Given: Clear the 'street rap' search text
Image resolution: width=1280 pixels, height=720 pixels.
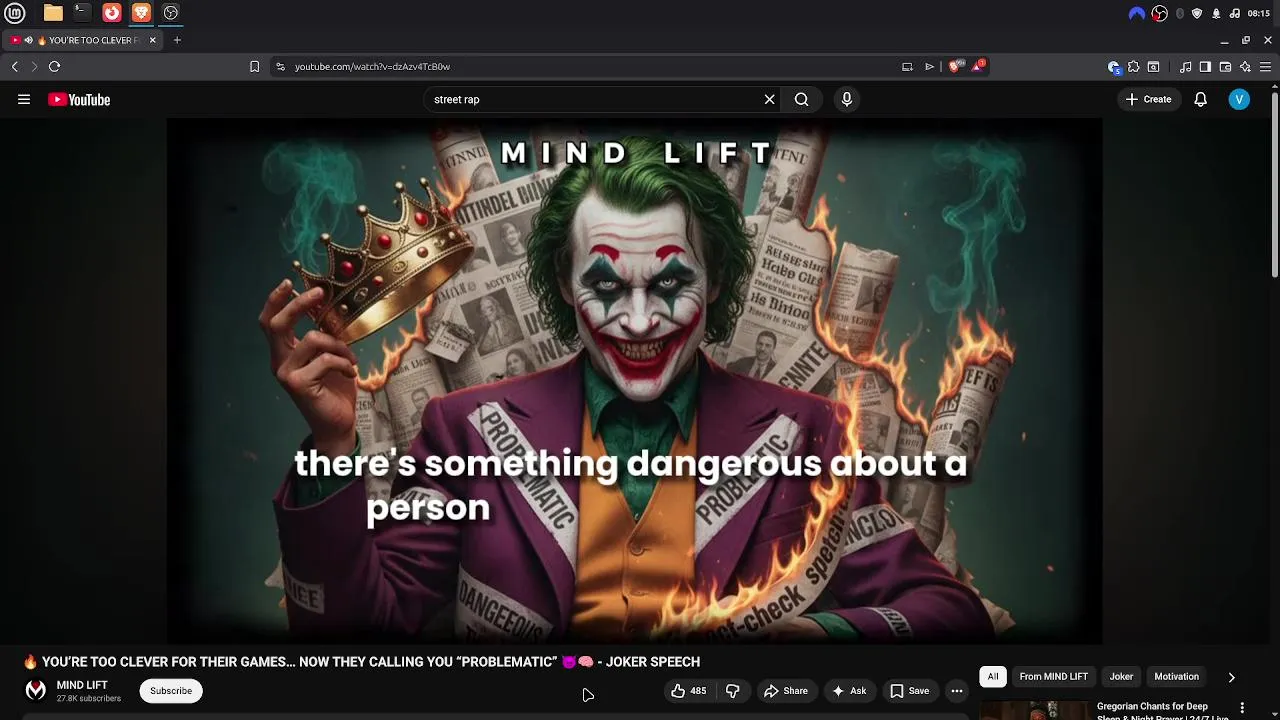Looking at the screenshot, I should (x=769, y=99).
